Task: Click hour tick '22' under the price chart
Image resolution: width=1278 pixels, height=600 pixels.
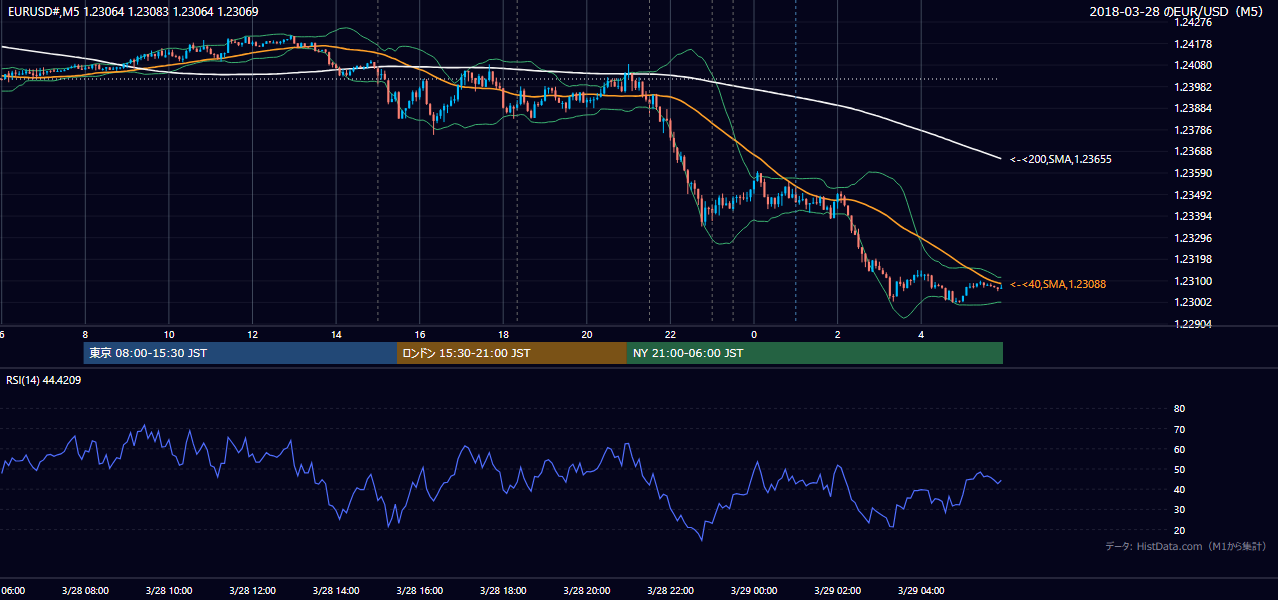Action: (x=670, y=334)
